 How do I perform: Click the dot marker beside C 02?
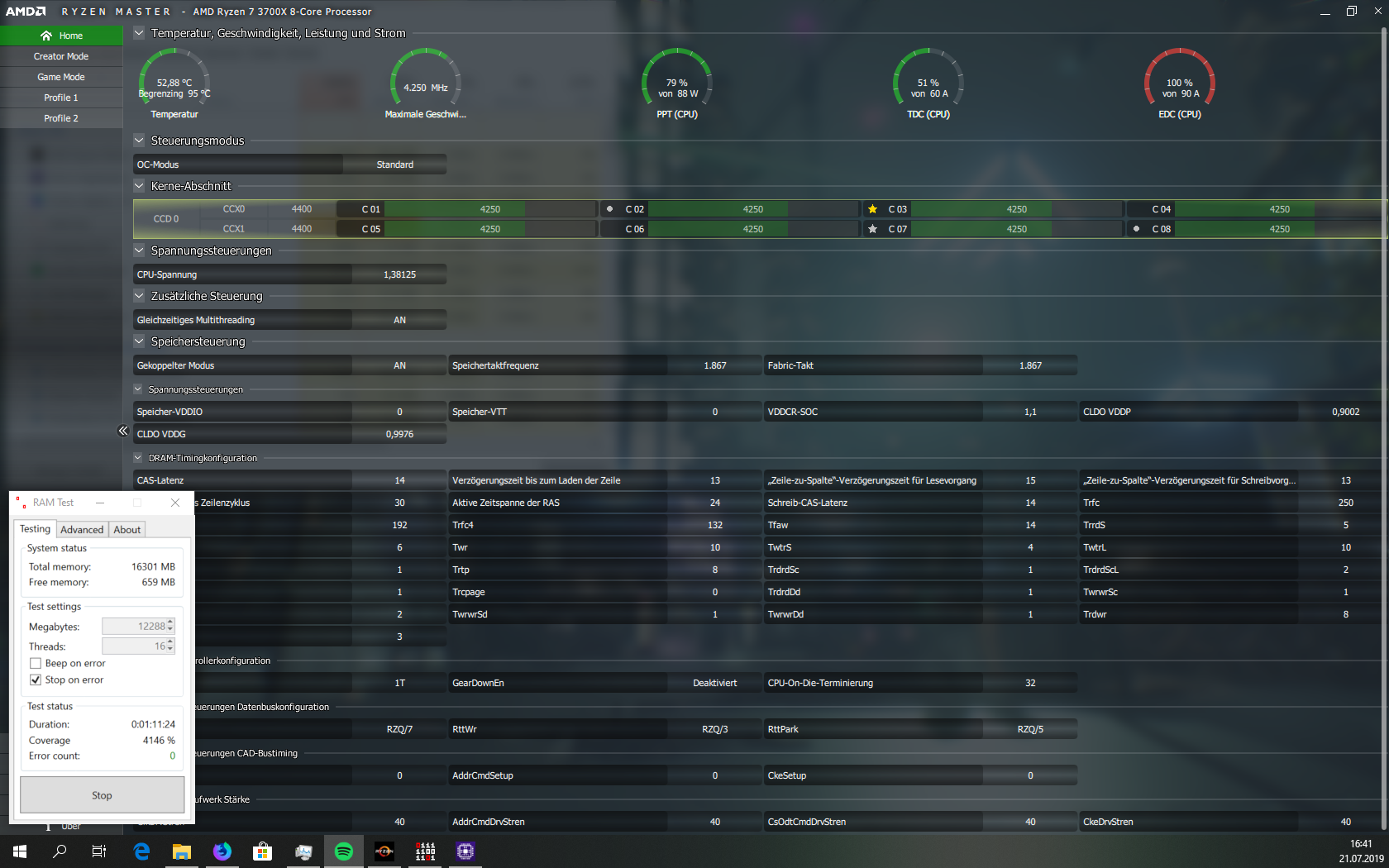tap(609, 209)
